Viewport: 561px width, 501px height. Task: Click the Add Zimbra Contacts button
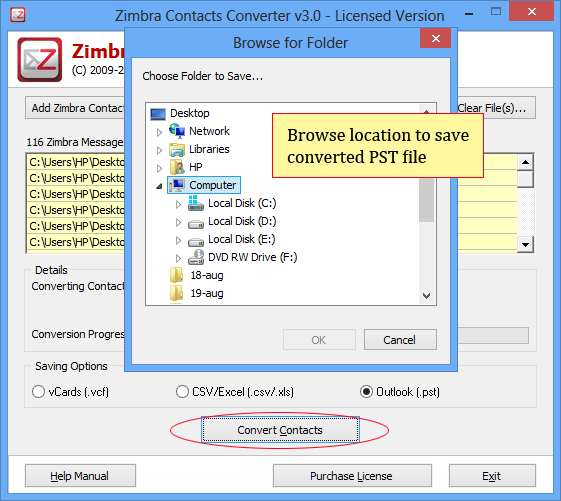(x=75, y=108)
